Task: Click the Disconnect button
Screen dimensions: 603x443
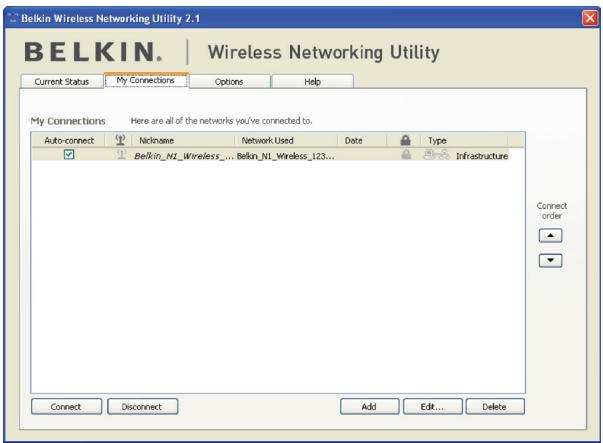Action: [x=142, y=406]
